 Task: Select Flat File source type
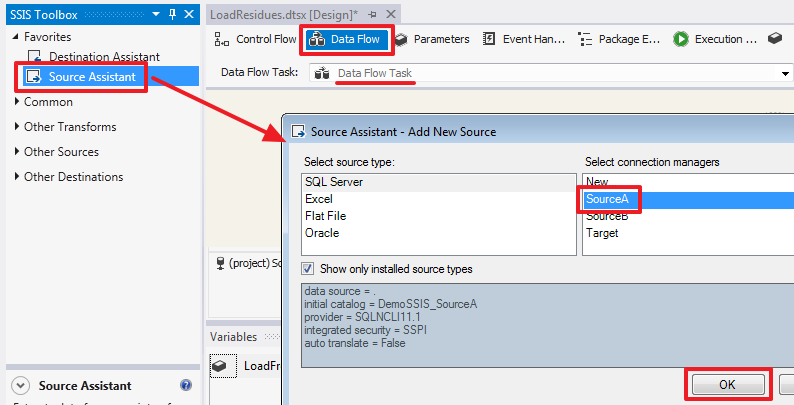(x=439, y=216)
